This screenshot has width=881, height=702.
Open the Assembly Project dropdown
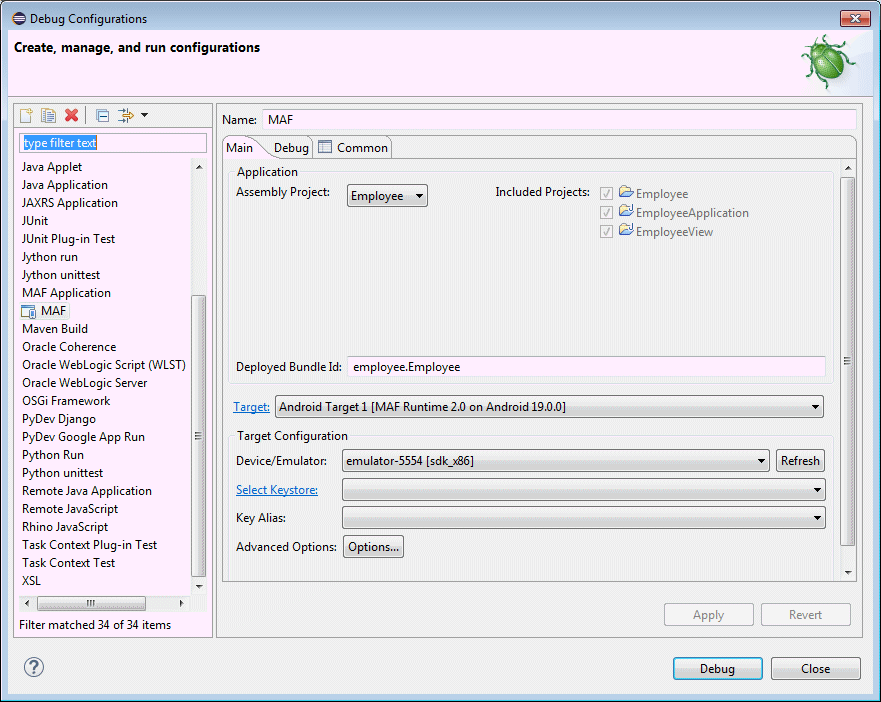(x=387, y=196)
